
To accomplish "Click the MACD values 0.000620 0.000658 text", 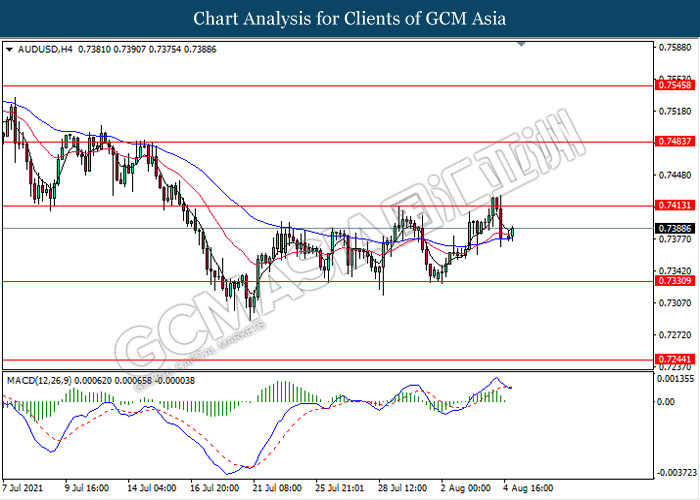I will (x=113, y=381).
